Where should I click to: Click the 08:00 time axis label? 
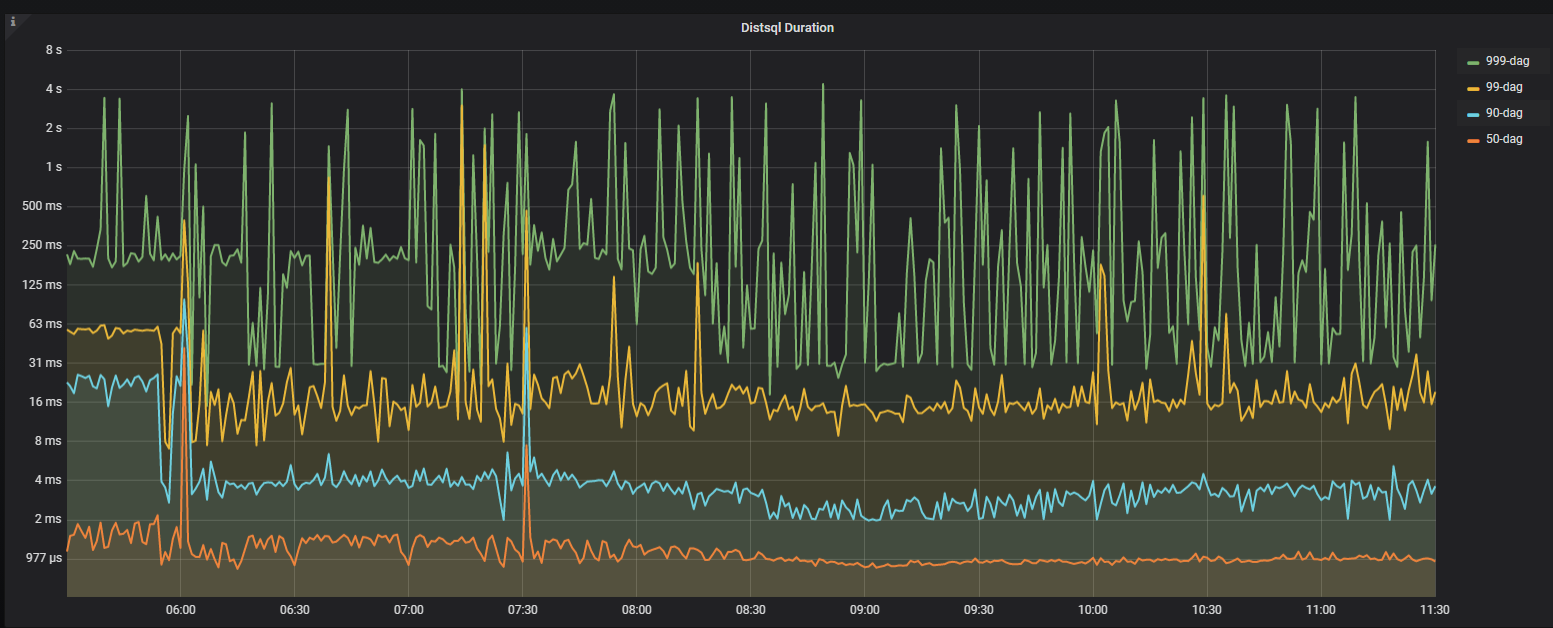coord(636,609)
